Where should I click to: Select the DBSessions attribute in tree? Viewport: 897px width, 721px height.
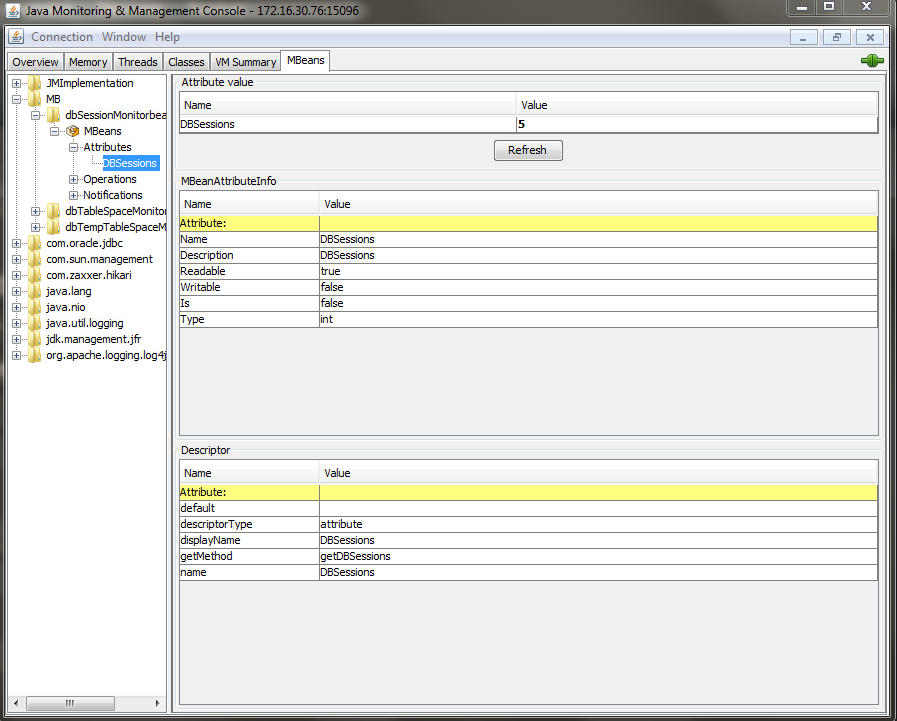coord(130,163)
